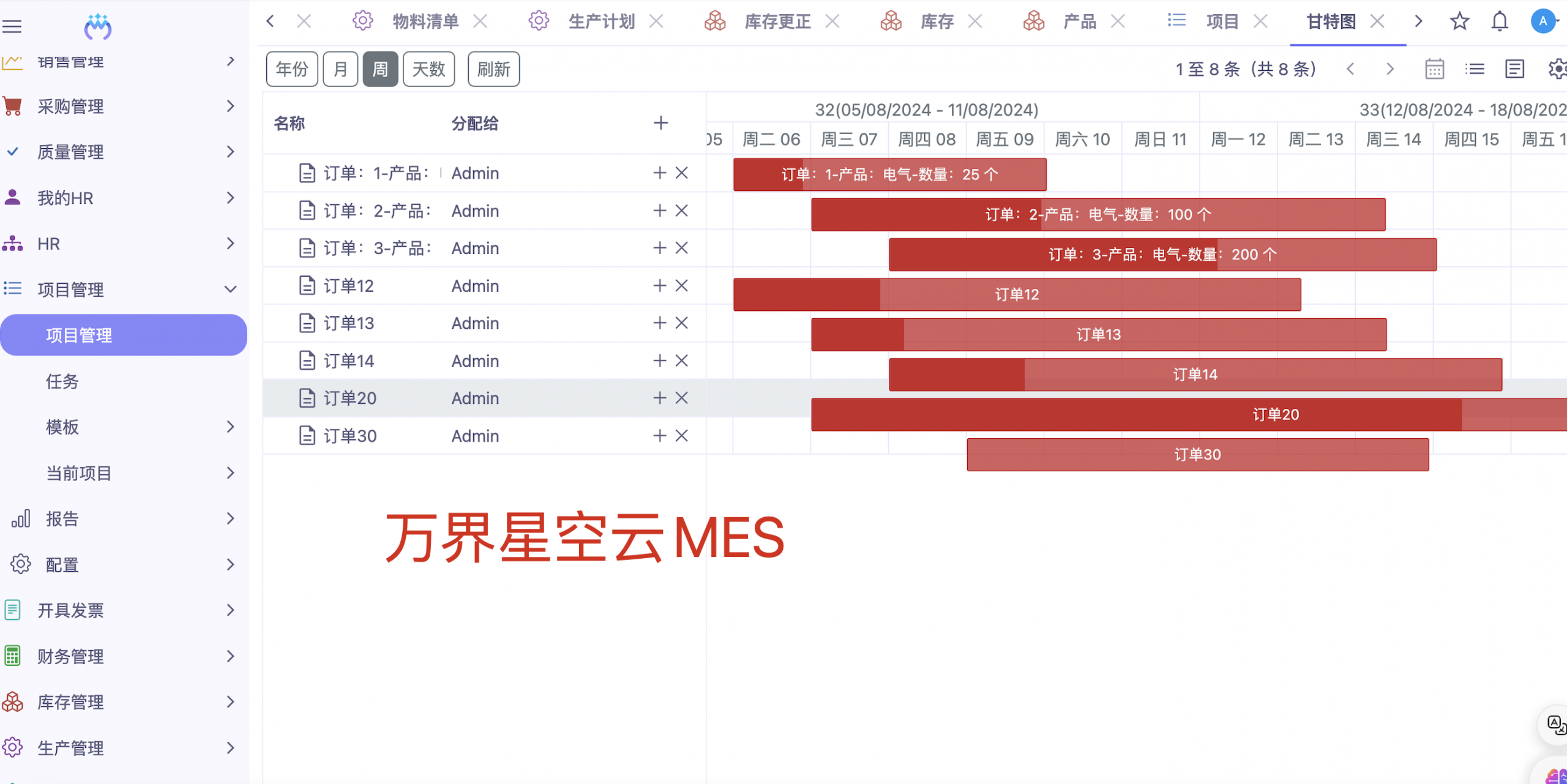Select the 年份 scale button
The width and height of the screenshot is (1567, 784).
[x=292, y=69]
